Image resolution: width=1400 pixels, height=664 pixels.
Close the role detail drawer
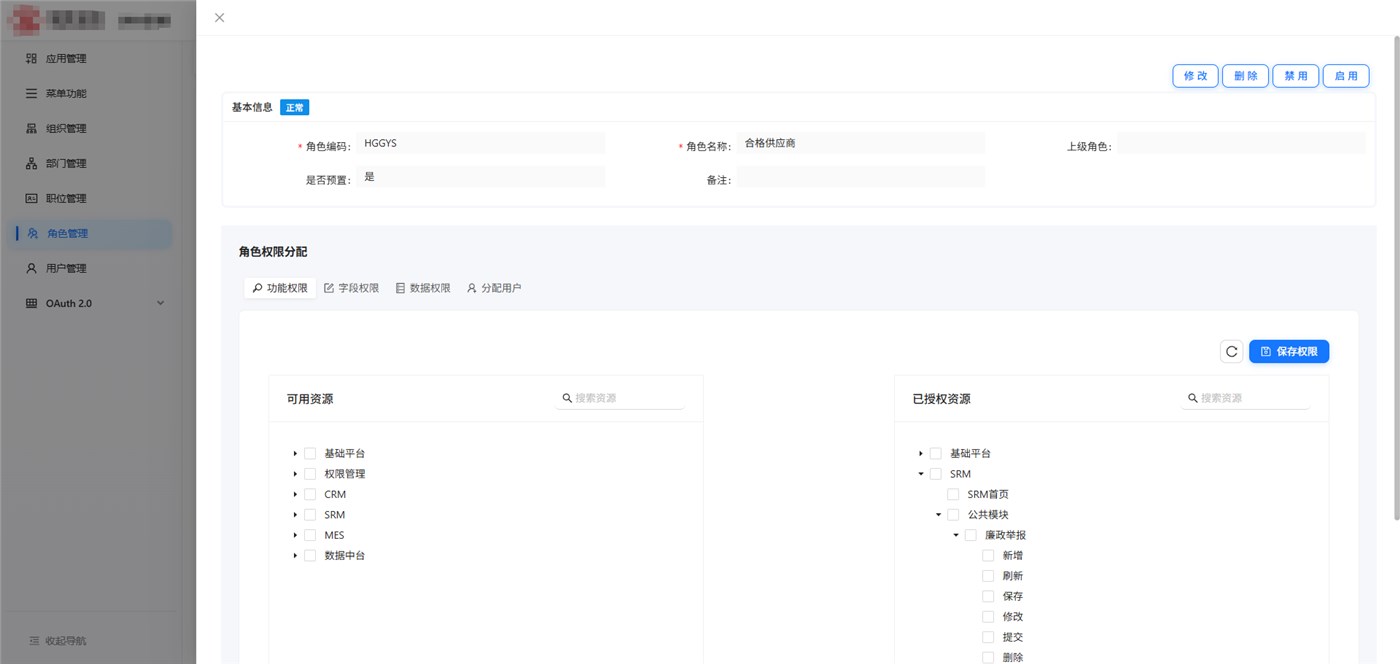220,18
